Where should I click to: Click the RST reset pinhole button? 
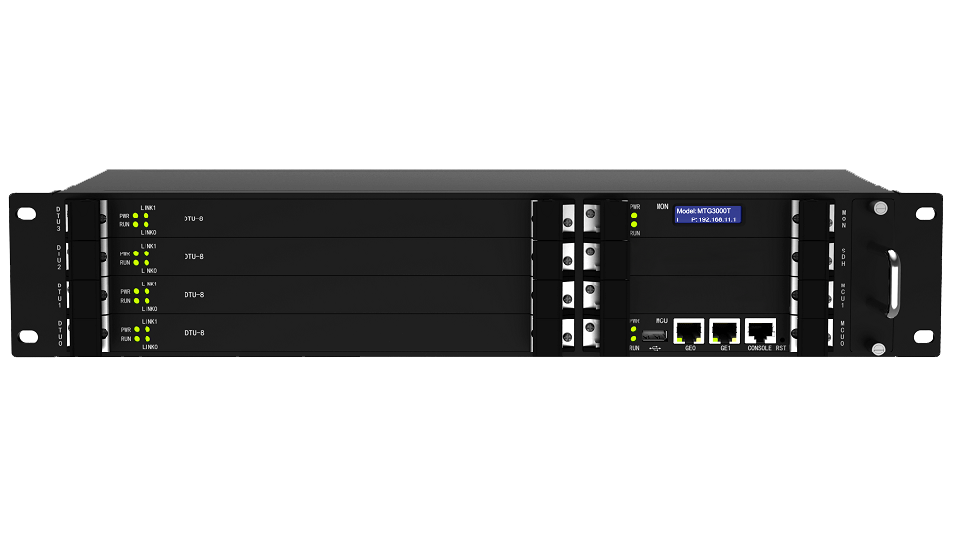tap(782, 339)
